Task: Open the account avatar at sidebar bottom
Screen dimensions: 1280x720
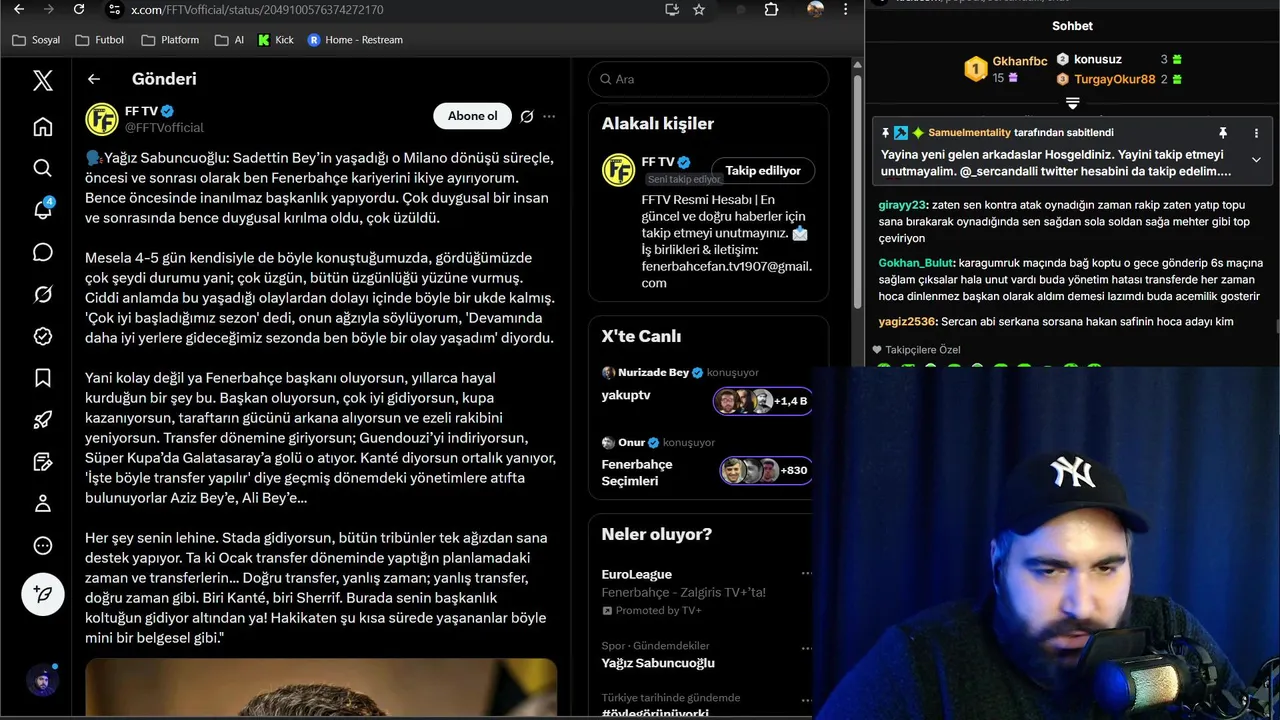Action: (42, 681)
